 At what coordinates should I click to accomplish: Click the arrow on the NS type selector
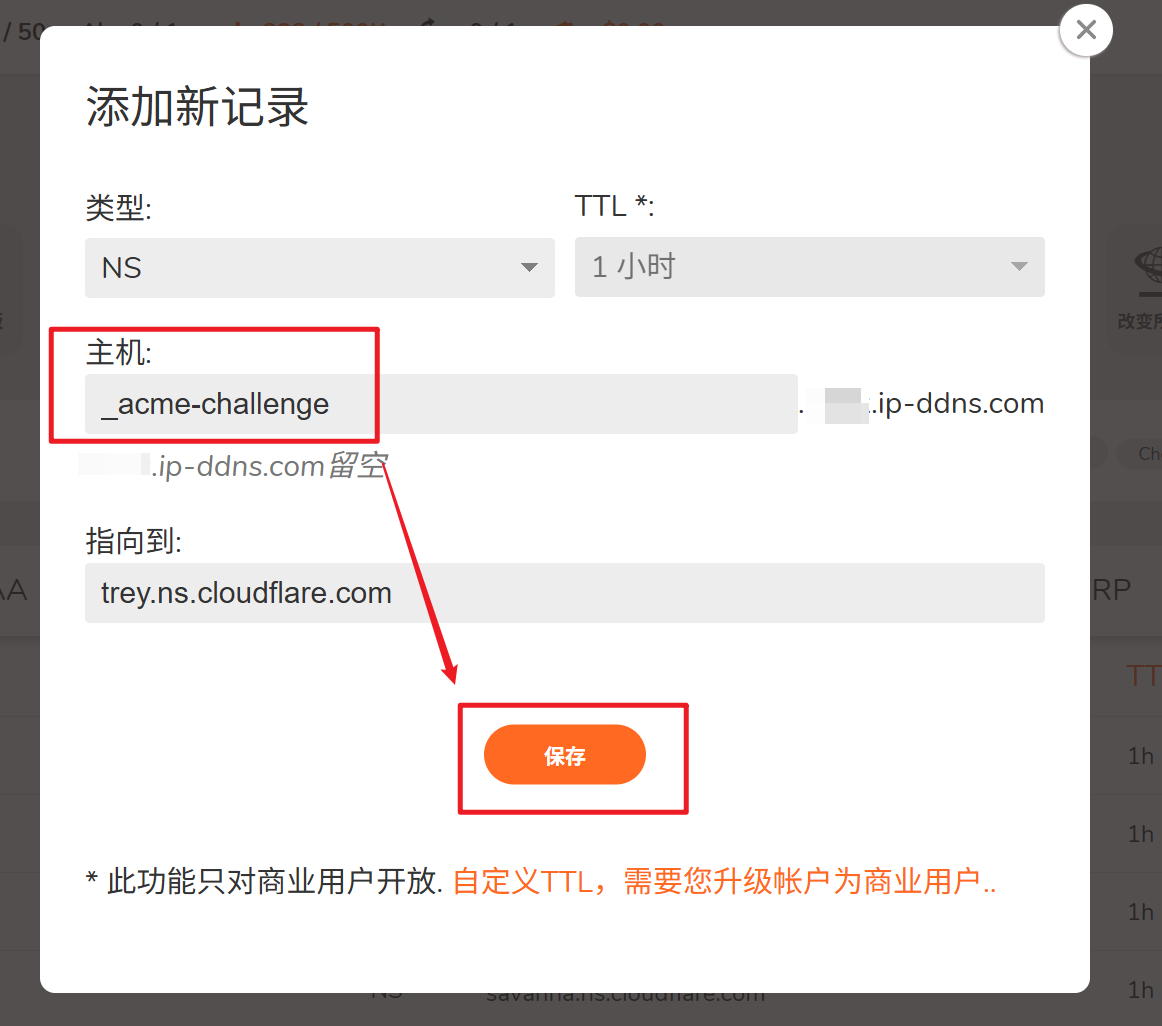point(529,268)
